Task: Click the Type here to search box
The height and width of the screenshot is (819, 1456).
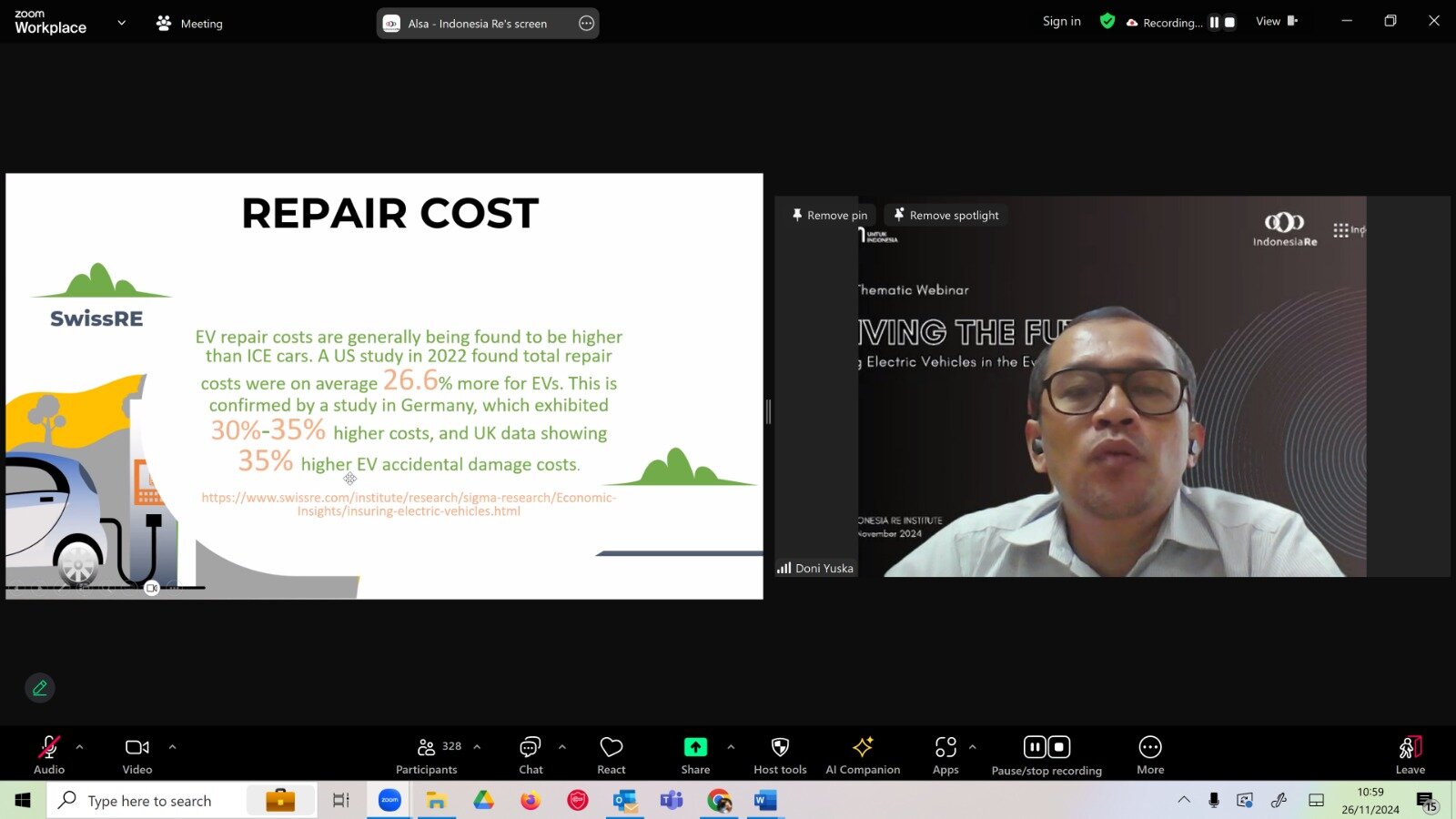Action: click(x=182, y=801)
